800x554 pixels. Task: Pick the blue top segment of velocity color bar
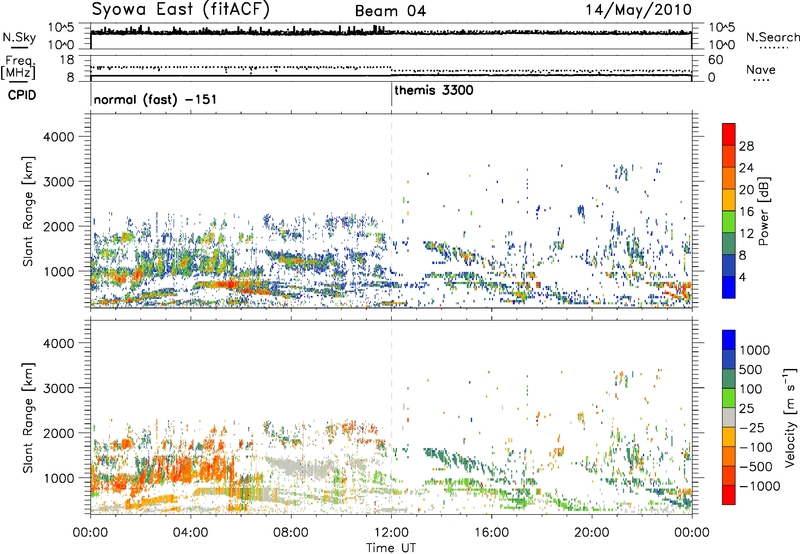729,340
